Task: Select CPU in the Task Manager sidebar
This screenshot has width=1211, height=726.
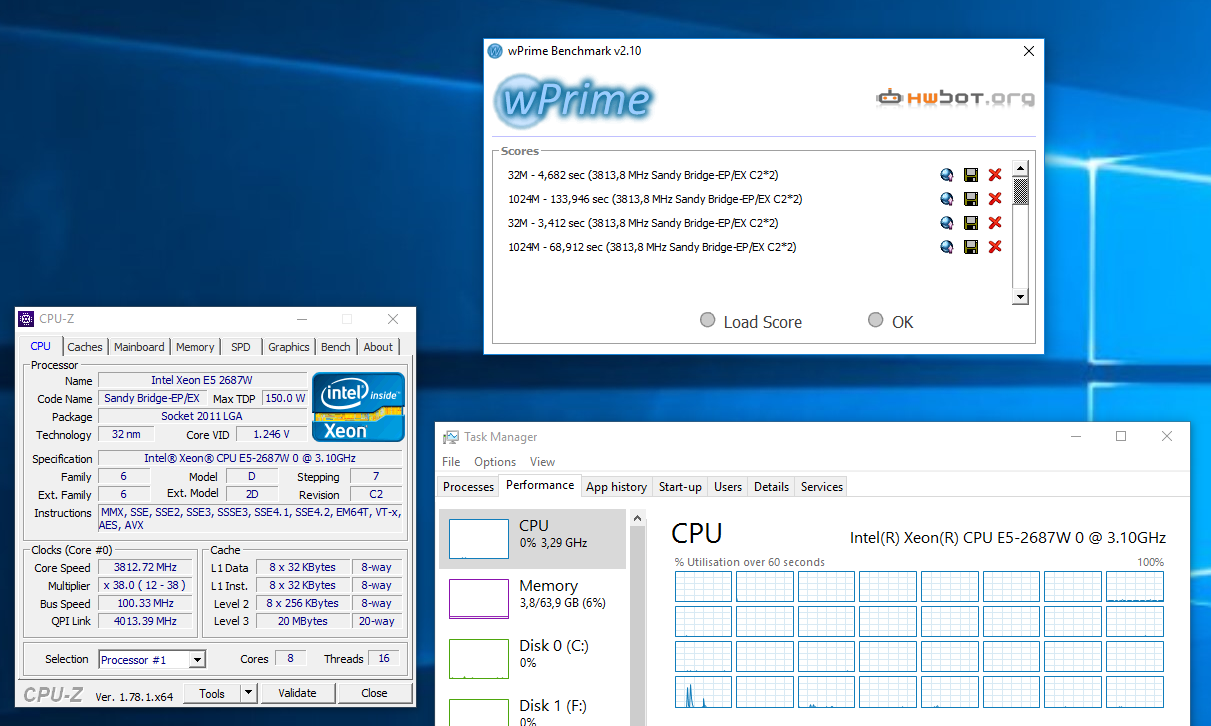Action: tap(533, 539)
